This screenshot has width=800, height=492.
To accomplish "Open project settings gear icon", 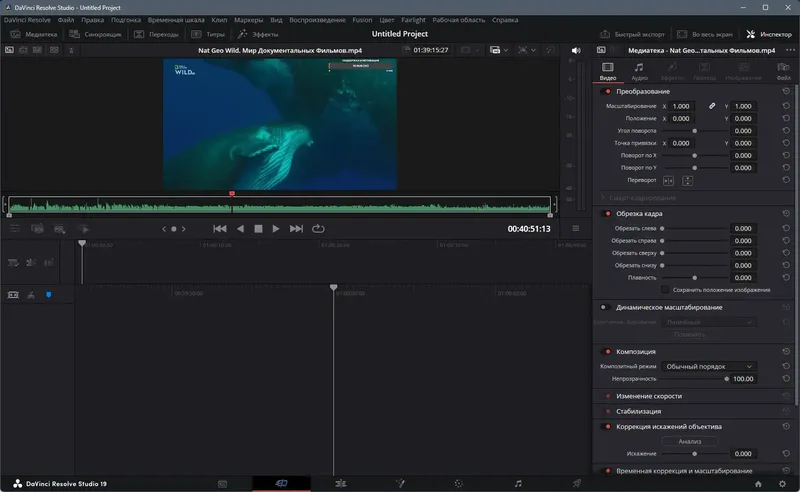I will click(782, 484).
